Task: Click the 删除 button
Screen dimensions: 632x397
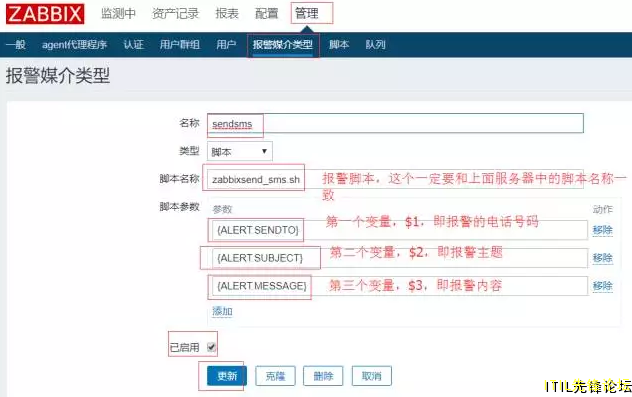Action: click(323, 376)
